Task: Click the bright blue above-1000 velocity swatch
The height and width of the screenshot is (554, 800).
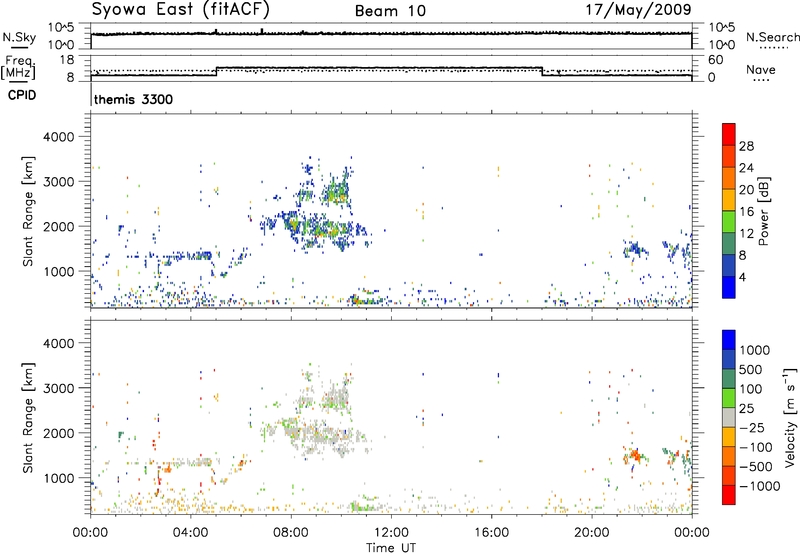Action: pyautogui.click(x=729, y=340)
